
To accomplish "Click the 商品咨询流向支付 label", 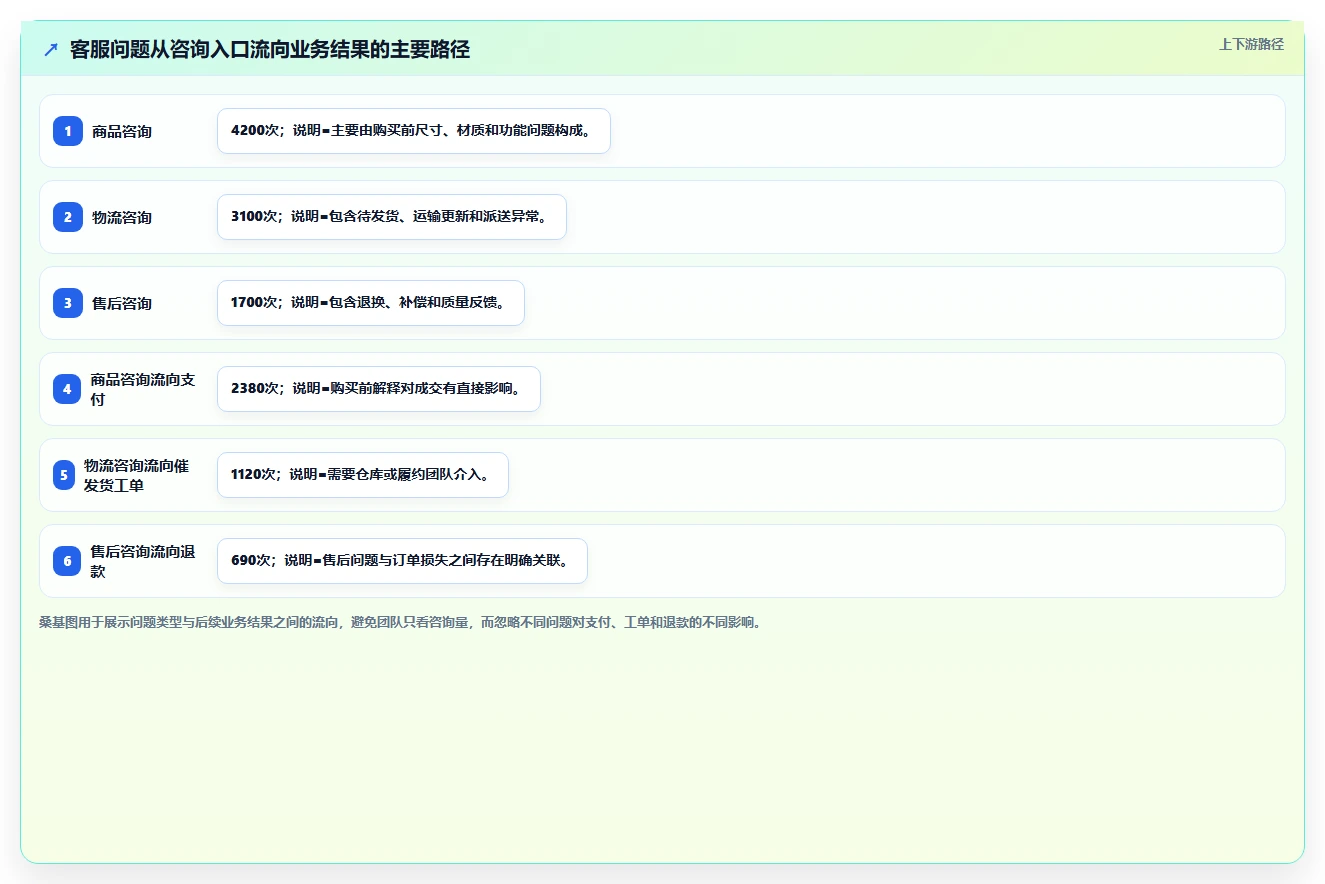I will click(143, 389).
